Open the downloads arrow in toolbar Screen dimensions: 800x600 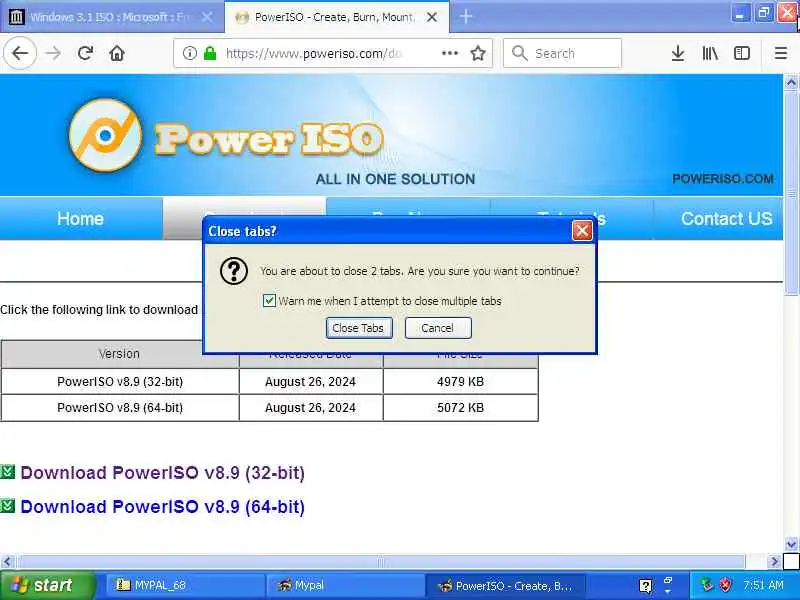point(678,53)
